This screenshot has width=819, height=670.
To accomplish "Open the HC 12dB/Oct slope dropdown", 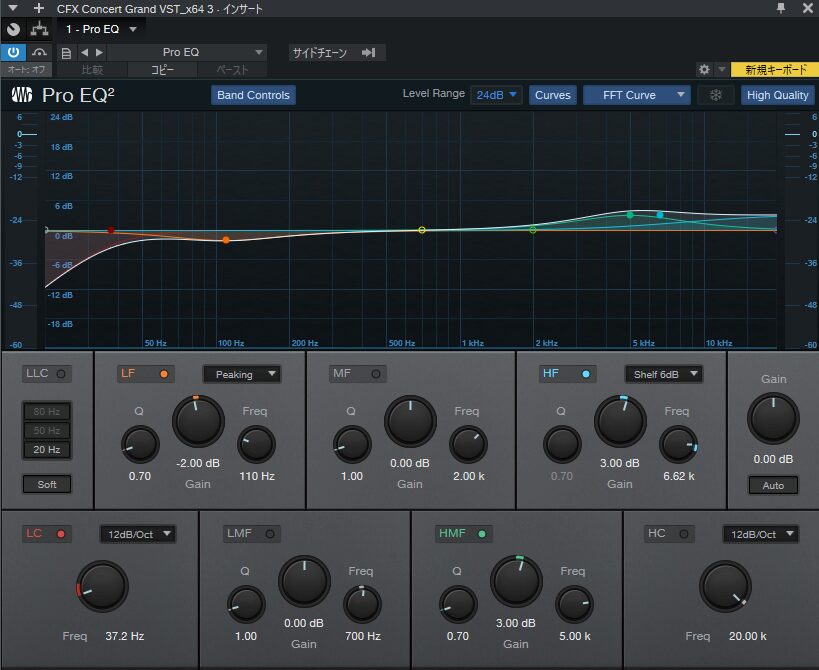I will [x=760, y=534].
